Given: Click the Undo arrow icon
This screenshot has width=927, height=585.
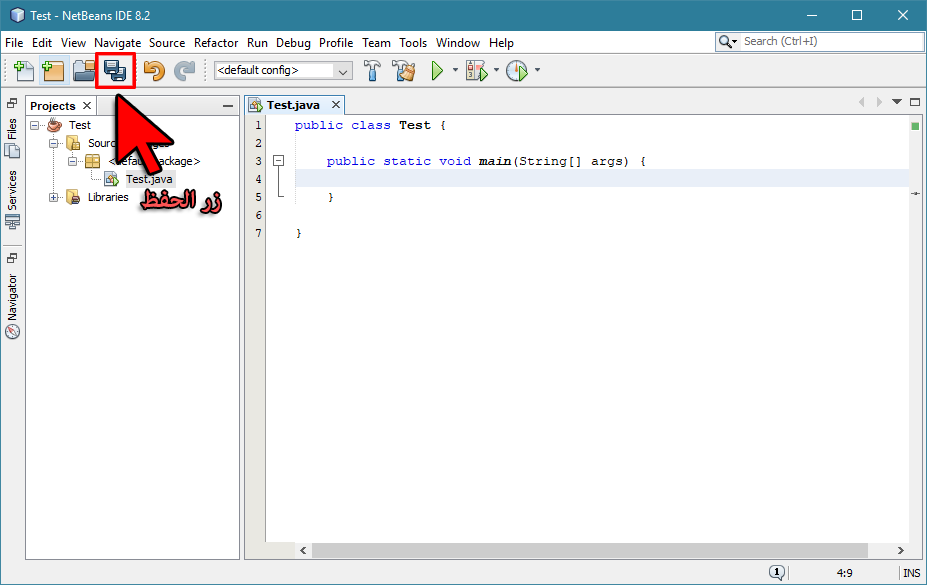Looking at the screenshot, I should pos(154,70).
